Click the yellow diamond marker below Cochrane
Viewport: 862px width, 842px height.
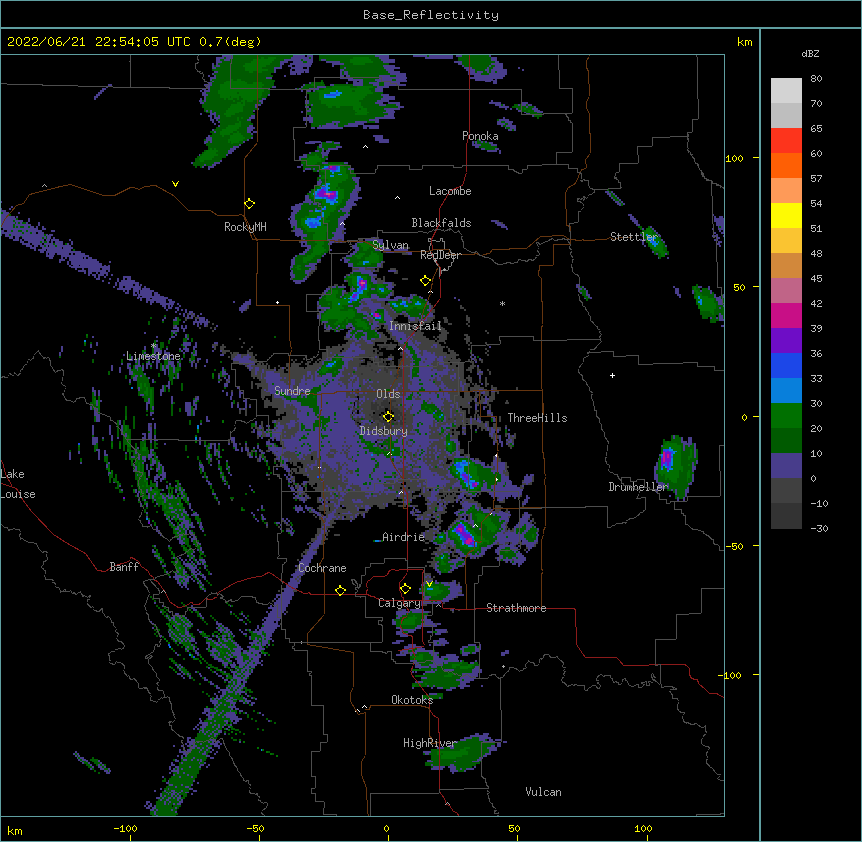pyautogui.click(x=340, y=590)
